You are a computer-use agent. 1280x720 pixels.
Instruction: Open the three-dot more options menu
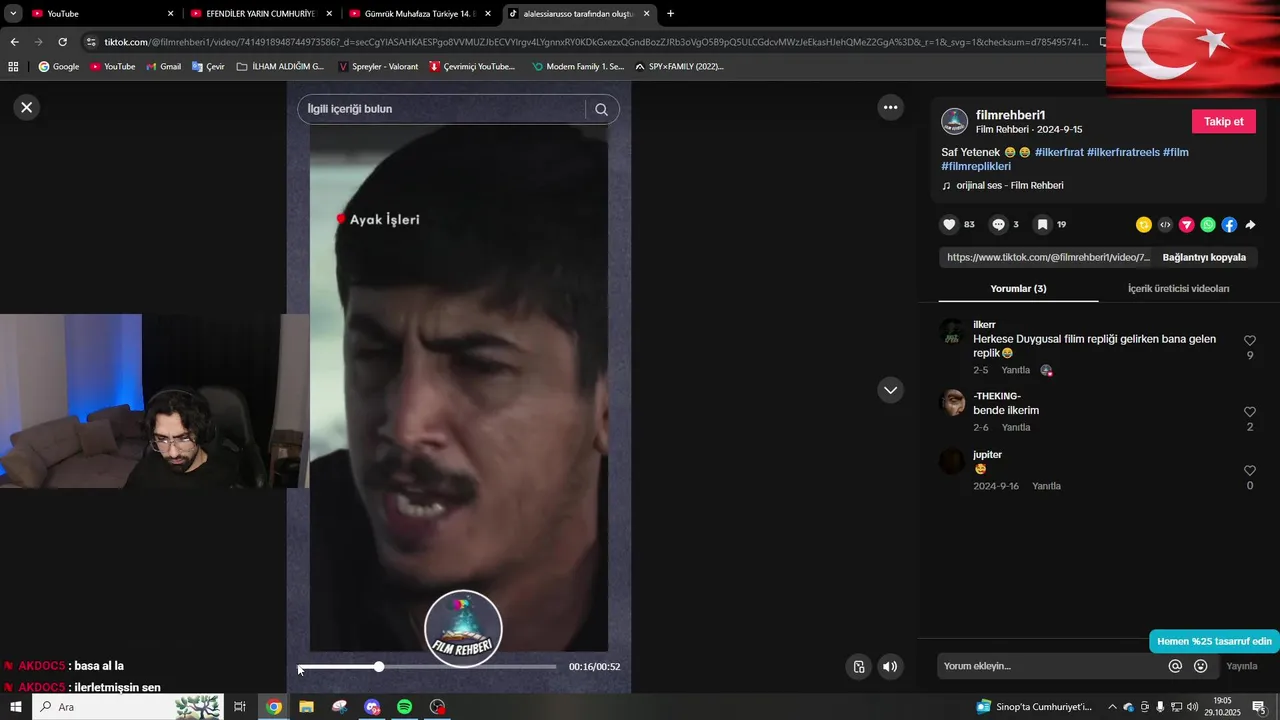click(890, 107)
